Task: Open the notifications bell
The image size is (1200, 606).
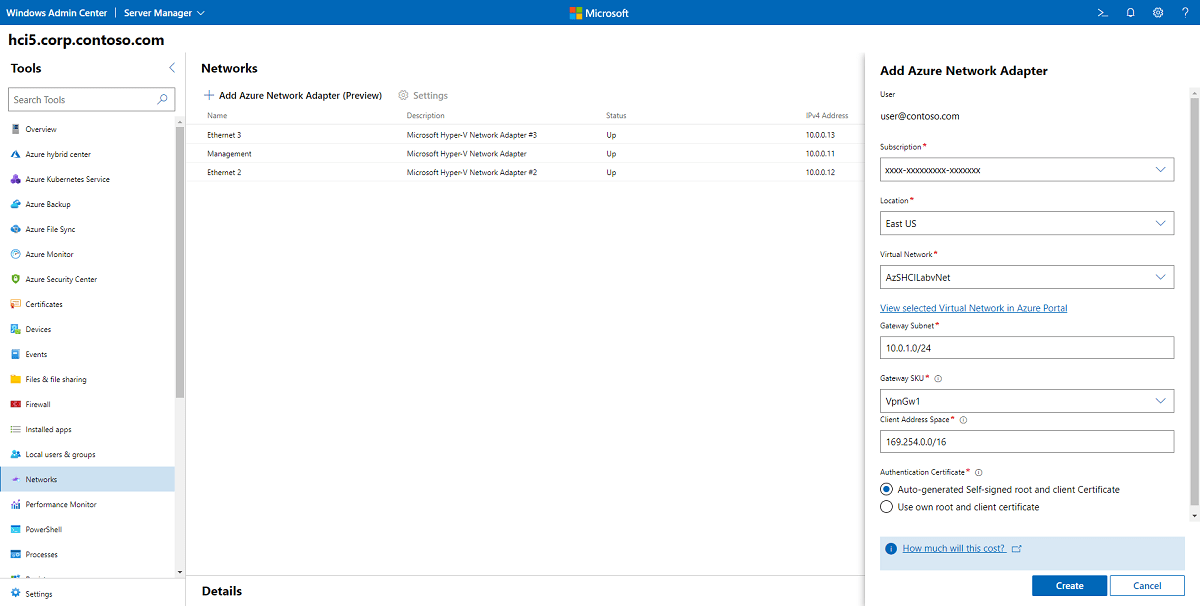Action: pyautogui.click(x=1130, y=12)
